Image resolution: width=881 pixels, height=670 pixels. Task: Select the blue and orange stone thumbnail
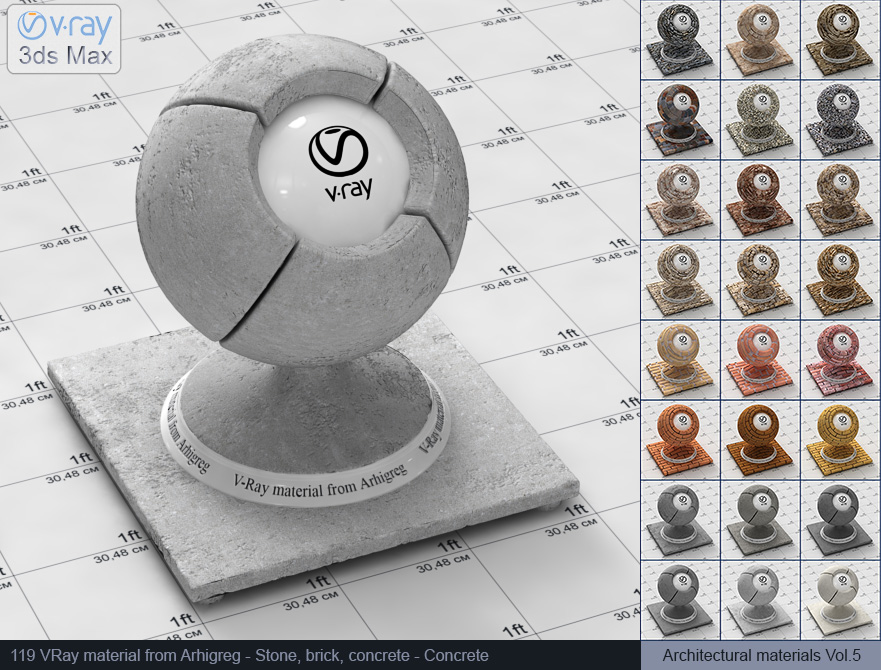(680, 120)
